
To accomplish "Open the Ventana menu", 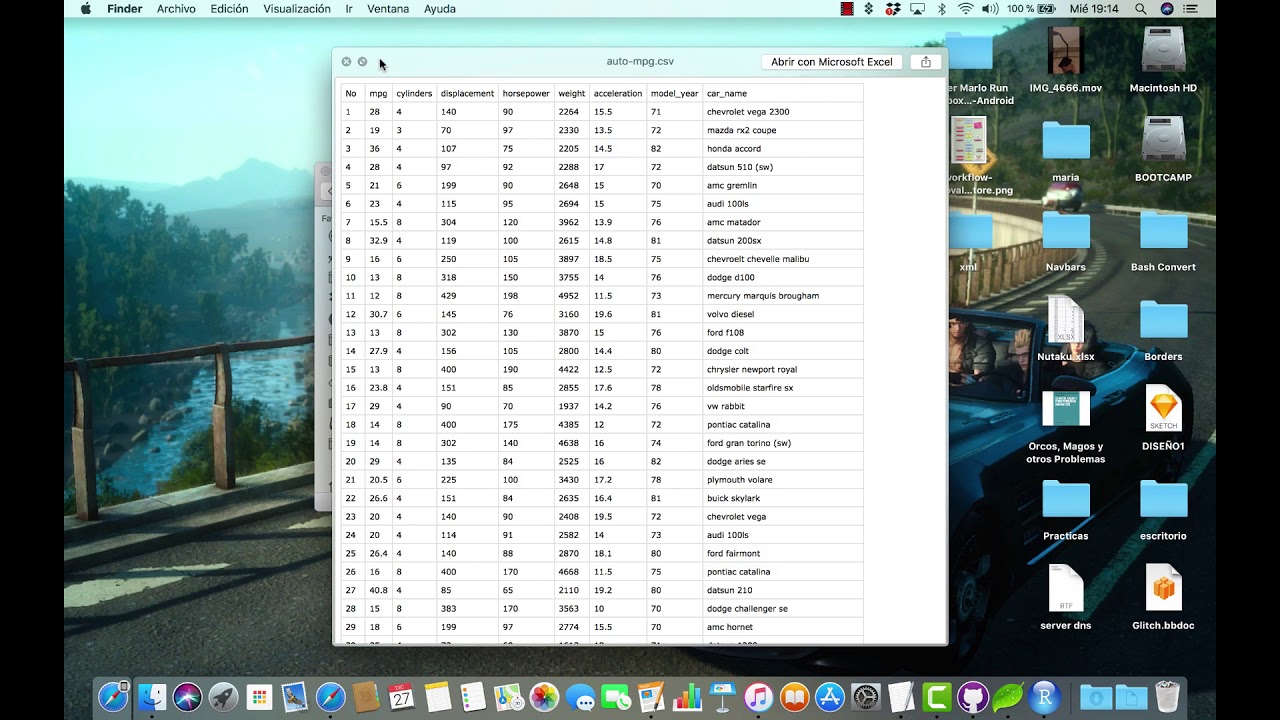I will click(x=388, y=9).
